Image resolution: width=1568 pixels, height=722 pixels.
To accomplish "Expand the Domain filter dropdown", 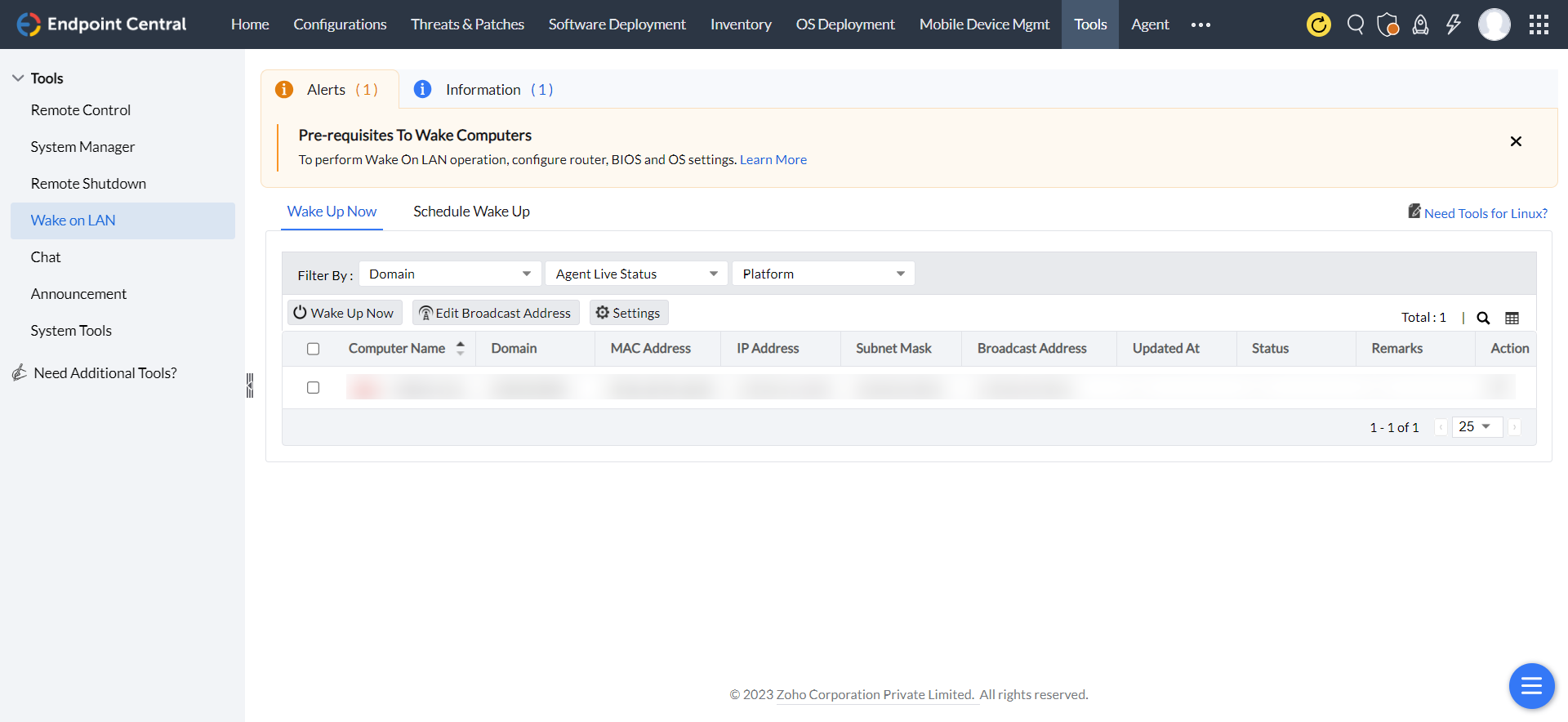I will pos(449,274).
